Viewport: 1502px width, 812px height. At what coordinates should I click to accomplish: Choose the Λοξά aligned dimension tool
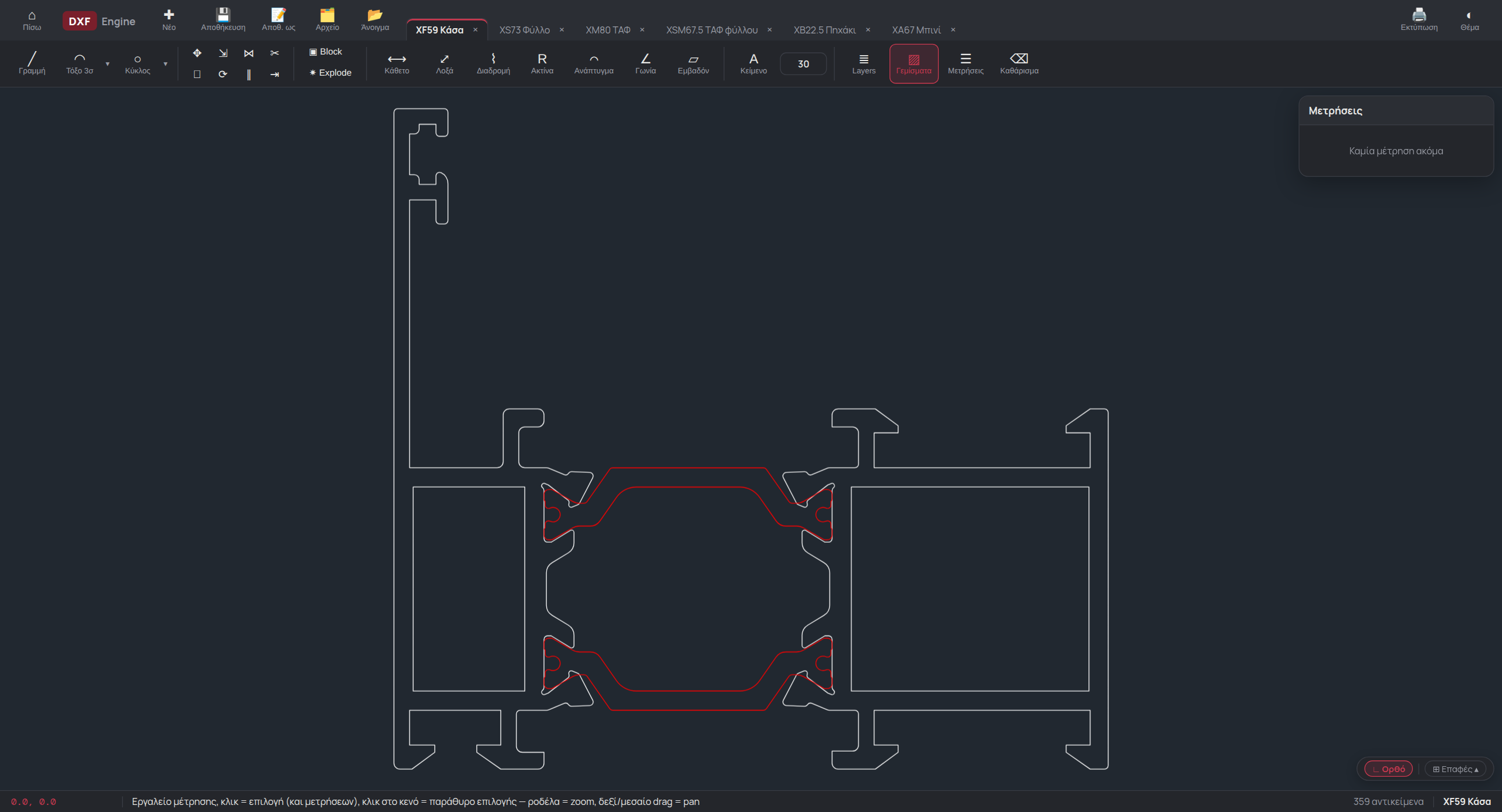[x=444, y=63]
